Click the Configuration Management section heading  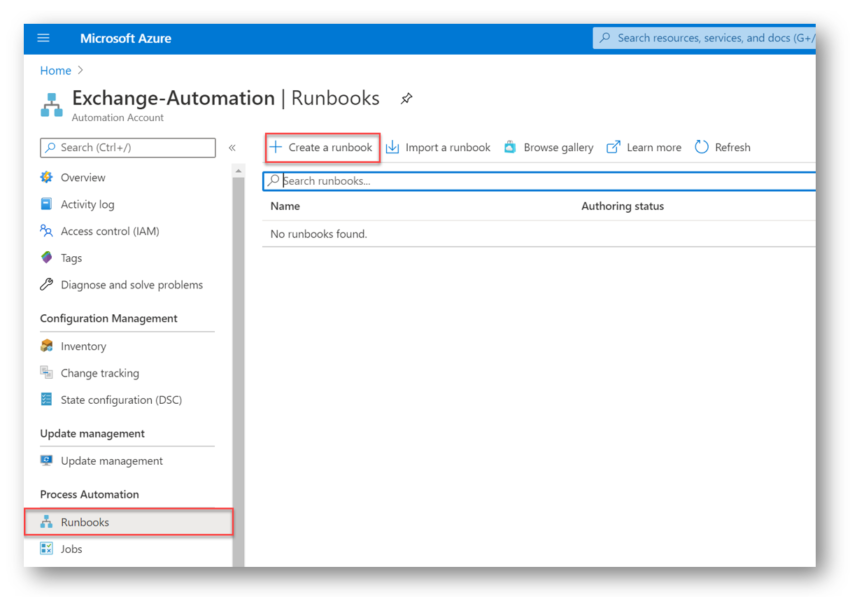pyautogui.click(x=108, y=318)
